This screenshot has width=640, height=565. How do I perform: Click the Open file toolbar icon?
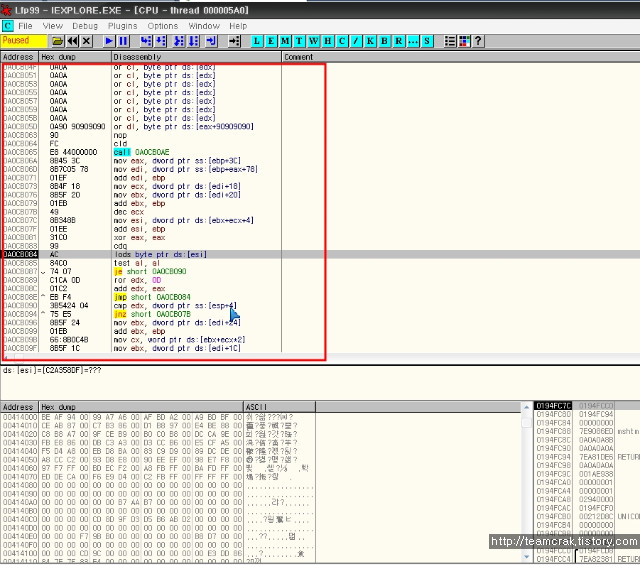click(x=58, y=41)
